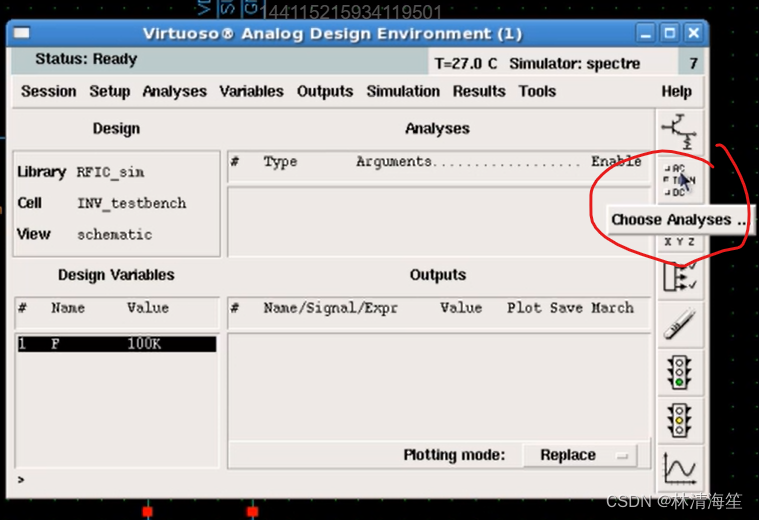Start simulation with green traffic light icon
The height and width of the screenshot is (520, 759).
[x=679, y=372]
